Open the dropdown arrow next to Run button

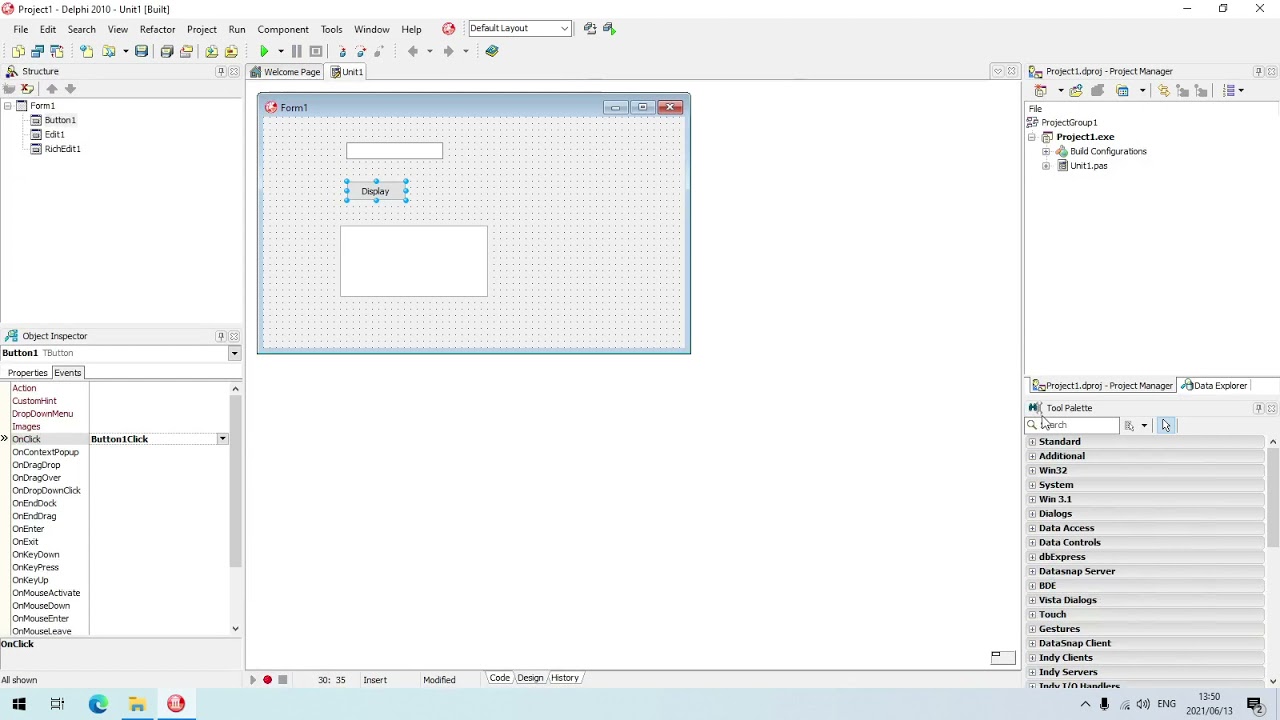[281, 51]
